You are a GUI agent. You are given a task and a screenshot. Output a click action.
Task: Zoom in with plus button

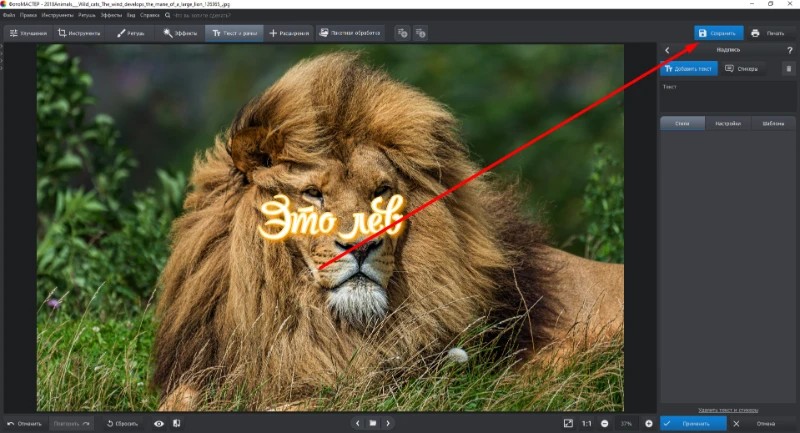(x=648, y=423)
